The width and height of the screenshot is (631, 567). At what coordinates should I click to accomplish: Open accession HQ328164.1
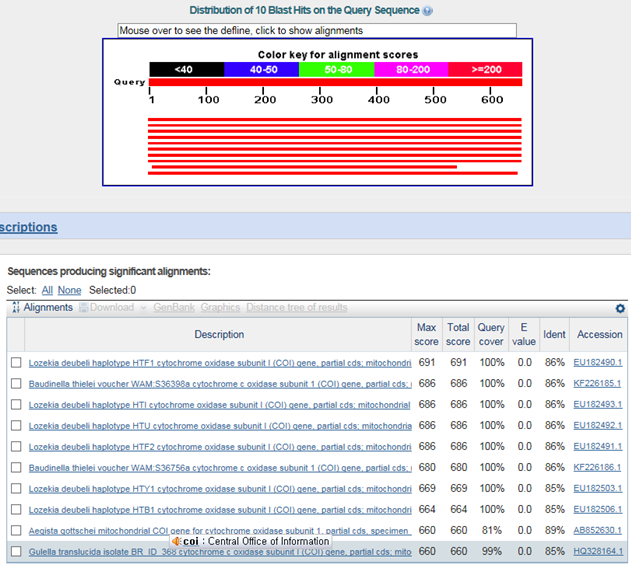pos(598,551)
